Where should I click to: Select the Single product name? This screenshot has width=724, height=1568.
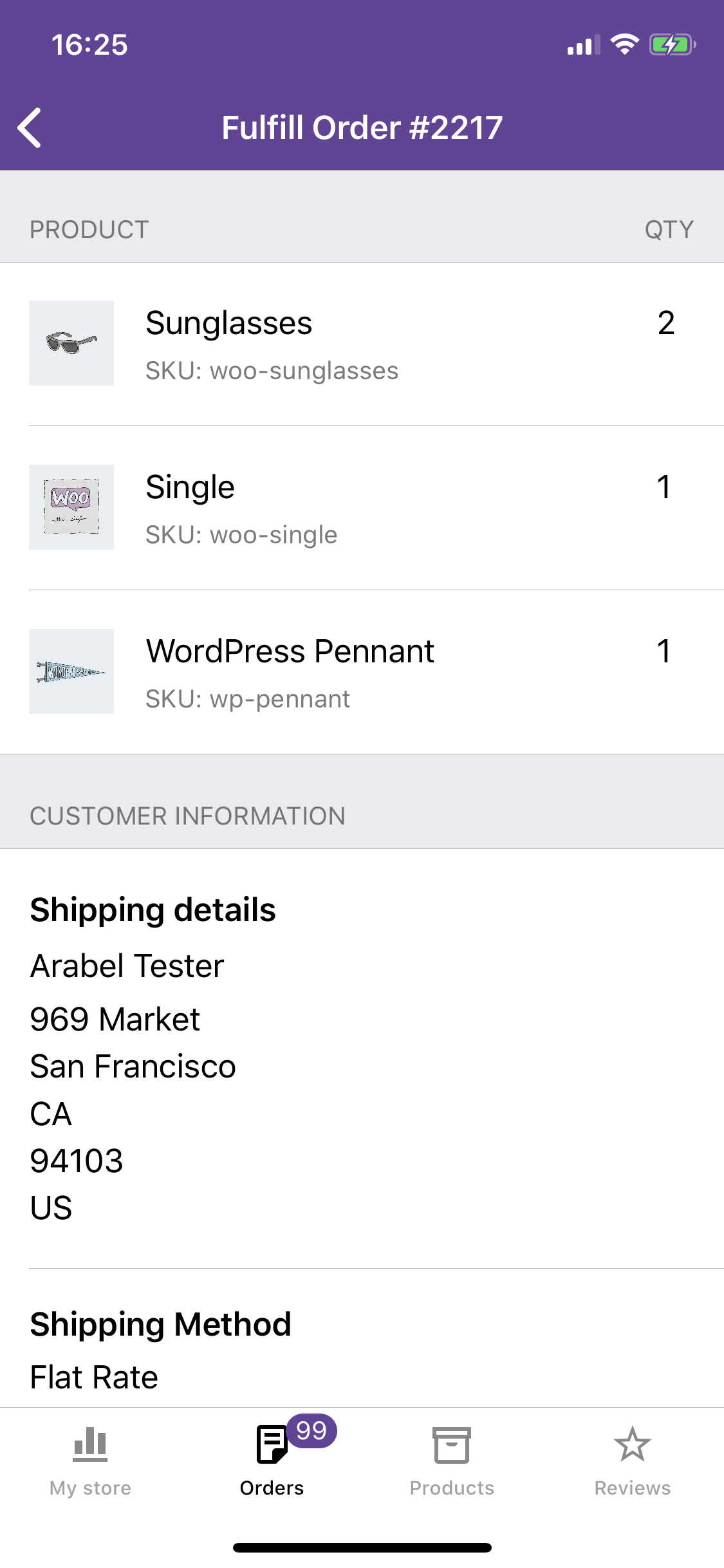click(x=190, y=487)
